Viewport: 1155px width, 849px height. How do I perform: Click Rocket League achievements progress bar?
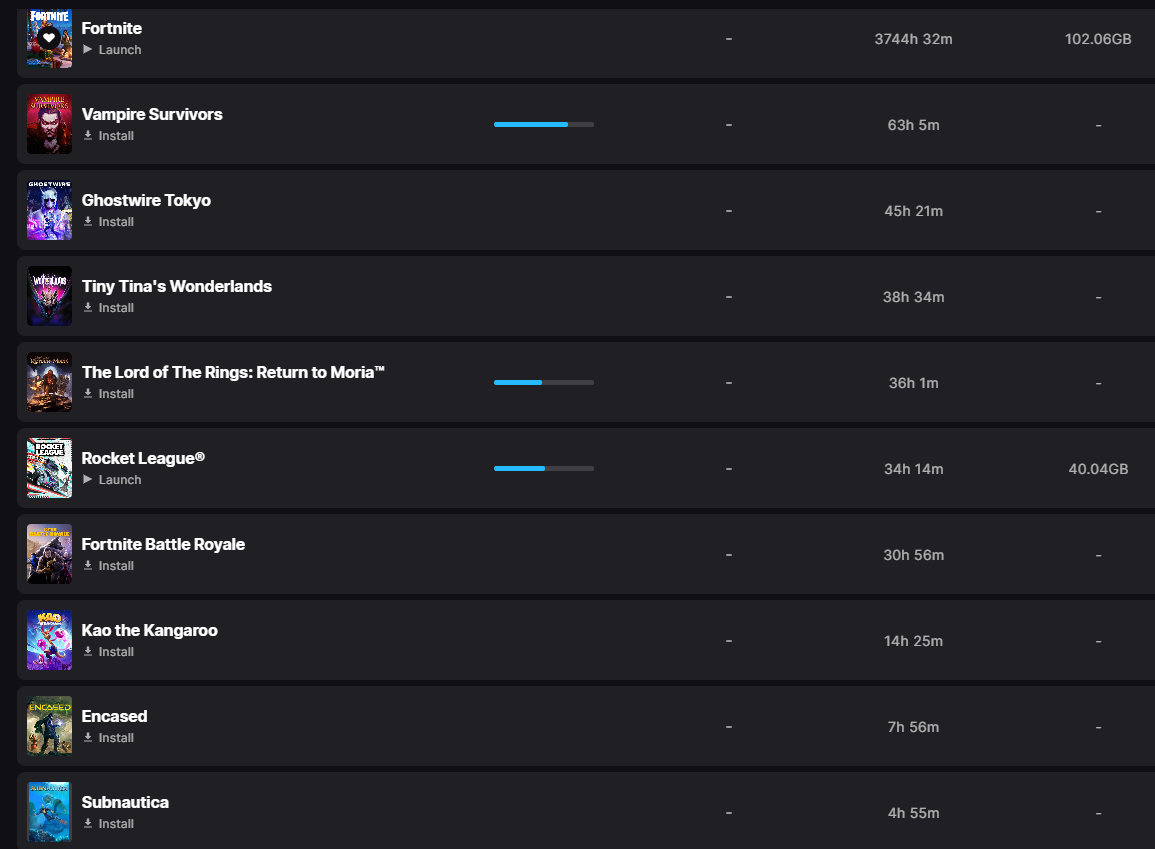544,468
